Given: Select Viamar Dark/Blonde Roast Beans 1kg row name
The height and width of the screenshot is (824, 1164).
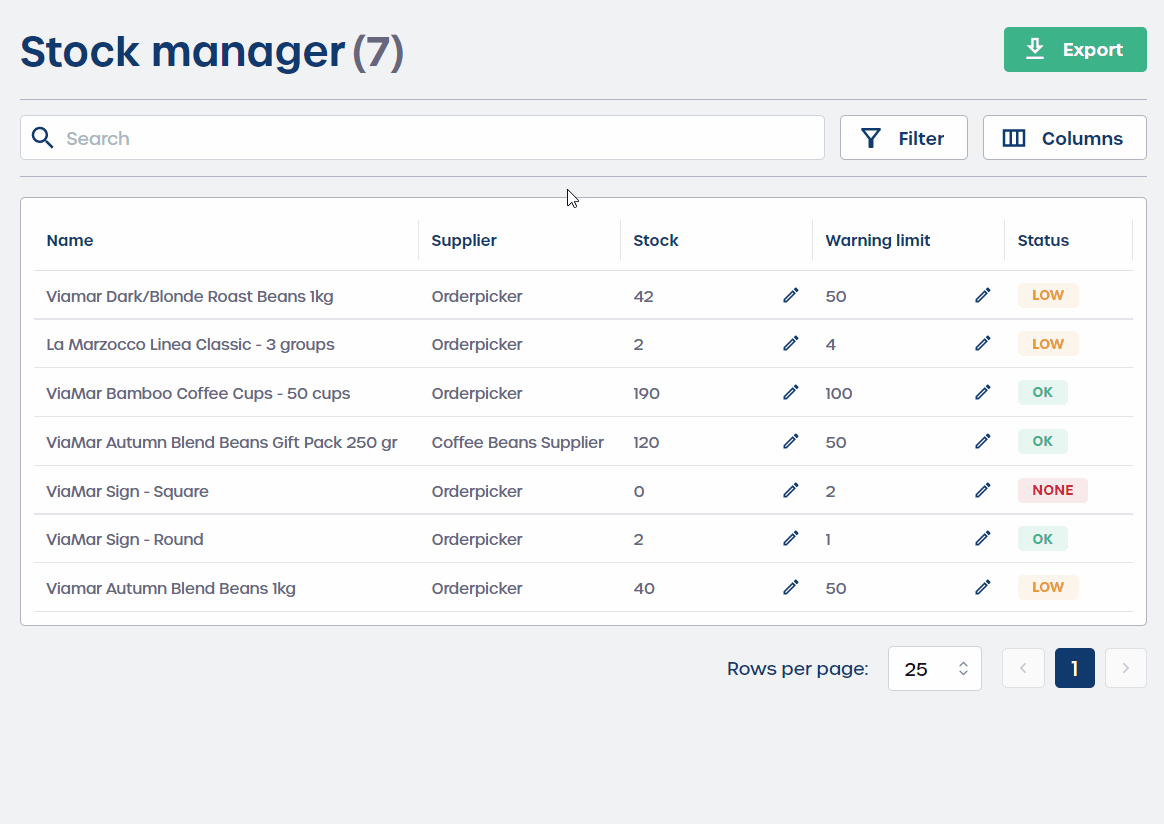Looking at the screenshot, I should coord(189,296).
